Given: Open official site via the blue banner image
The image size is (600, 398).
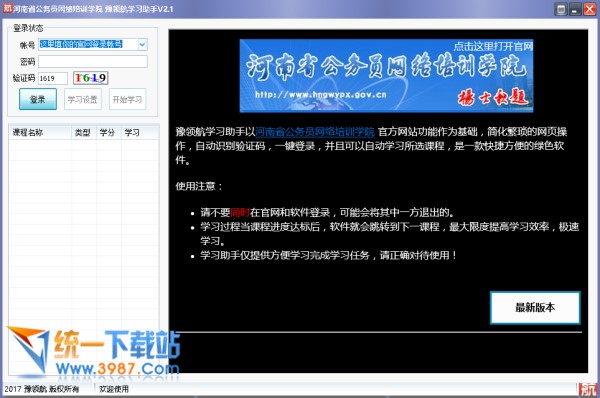Looking at the screenshot, I should pyautogui.click(x=386, y=76).
